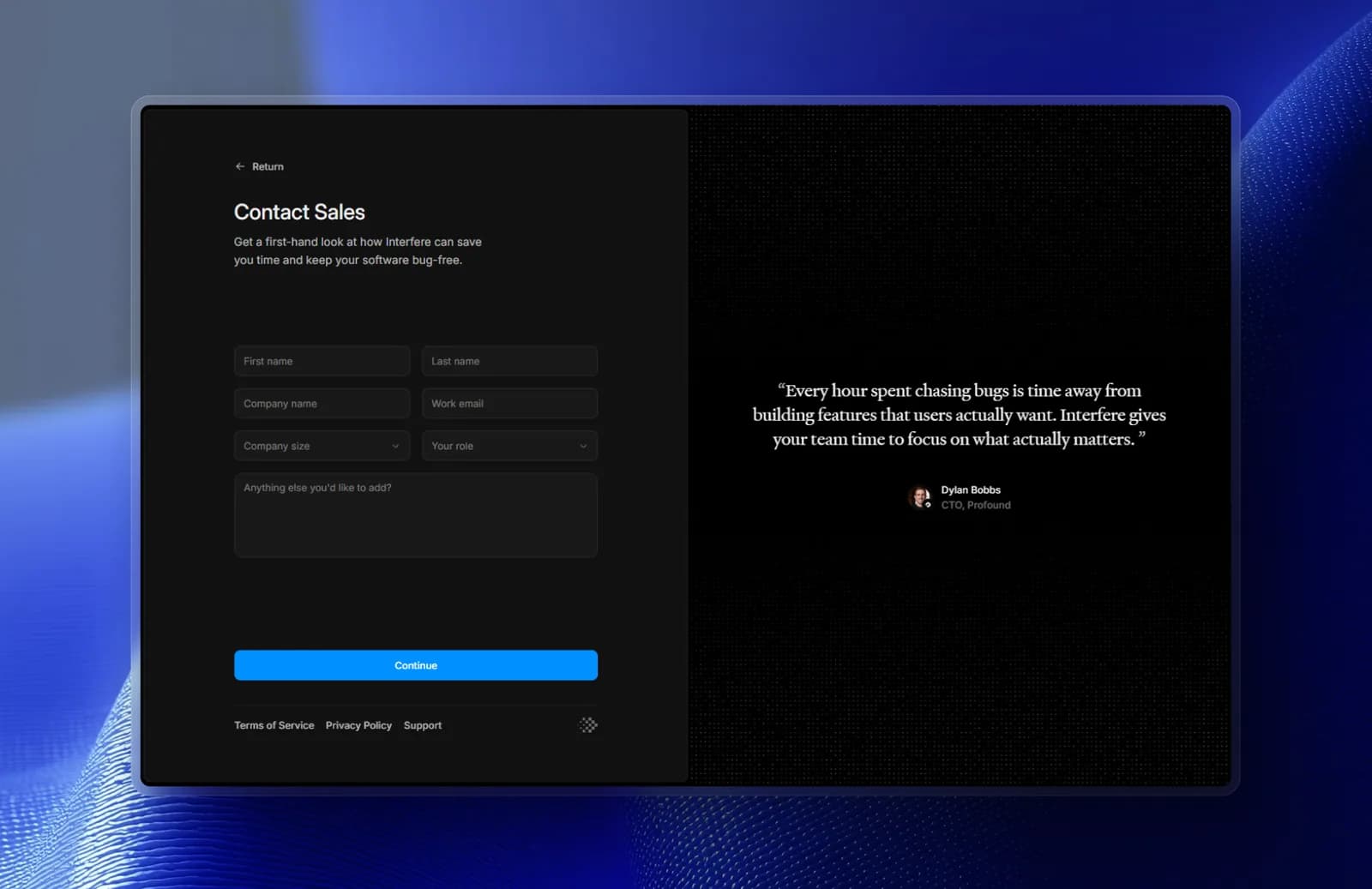Click the Return back arrow icon
Screen dimensions: 1372x889
[240, 166]
